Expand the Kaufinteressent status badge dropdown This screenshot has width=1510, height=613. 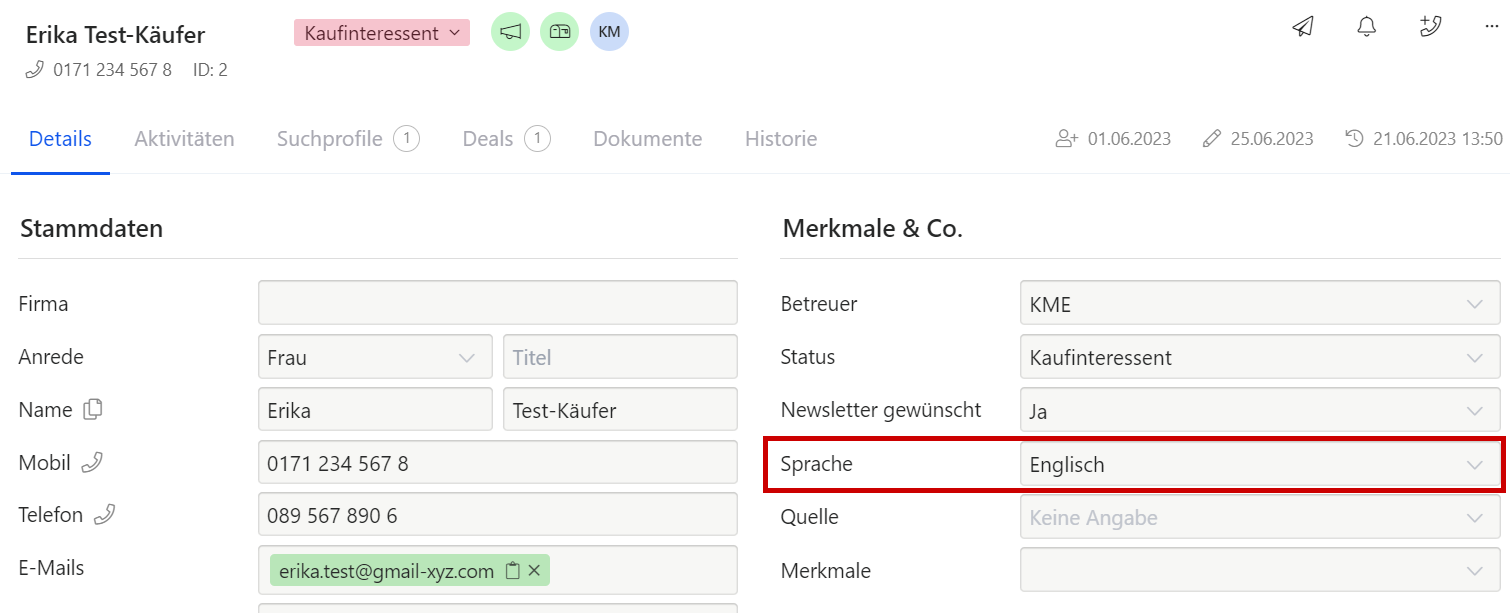coord(381,33)
